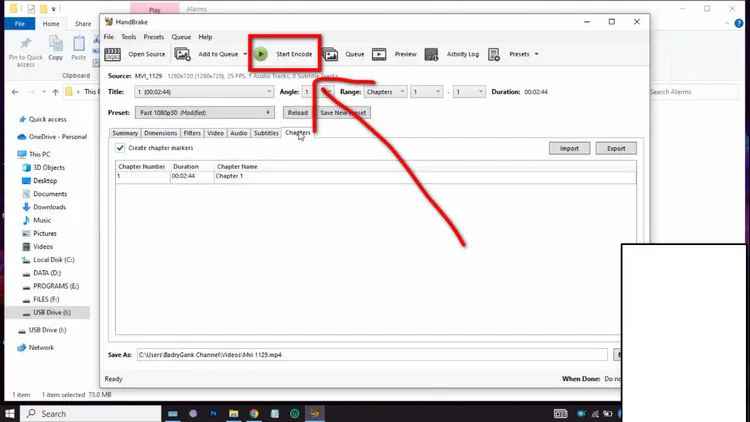
Task: Open the Angle dropdown
Action: coord(318,91)
